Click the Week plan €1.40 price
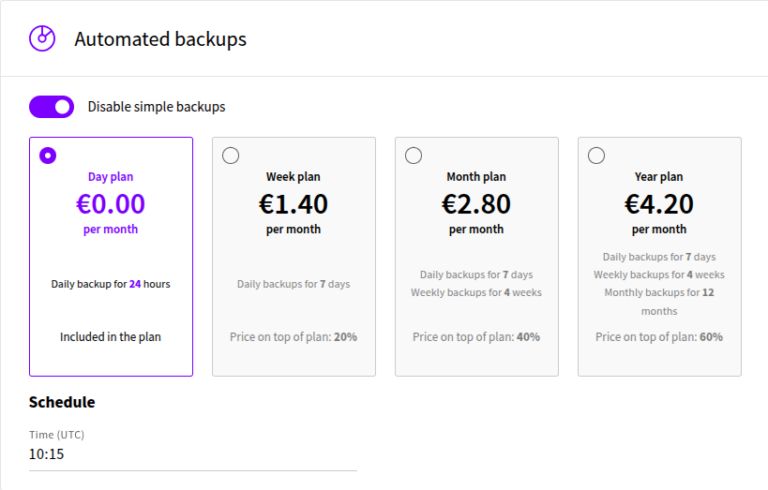 coord(293,204)
